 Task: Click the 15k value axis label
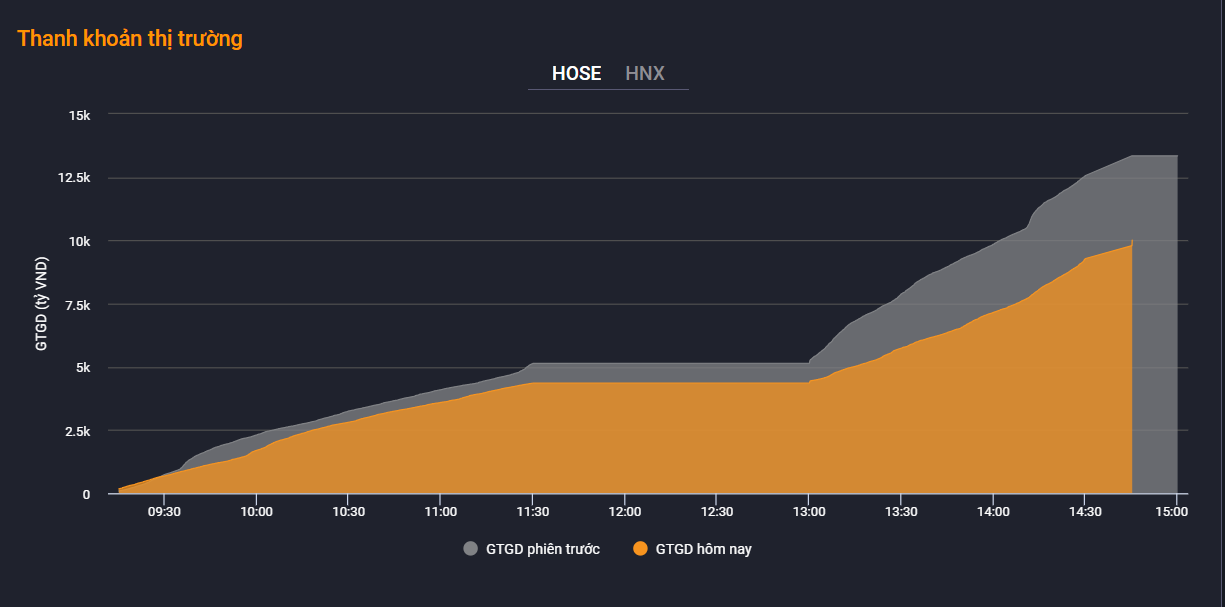(x=80, y=115)
